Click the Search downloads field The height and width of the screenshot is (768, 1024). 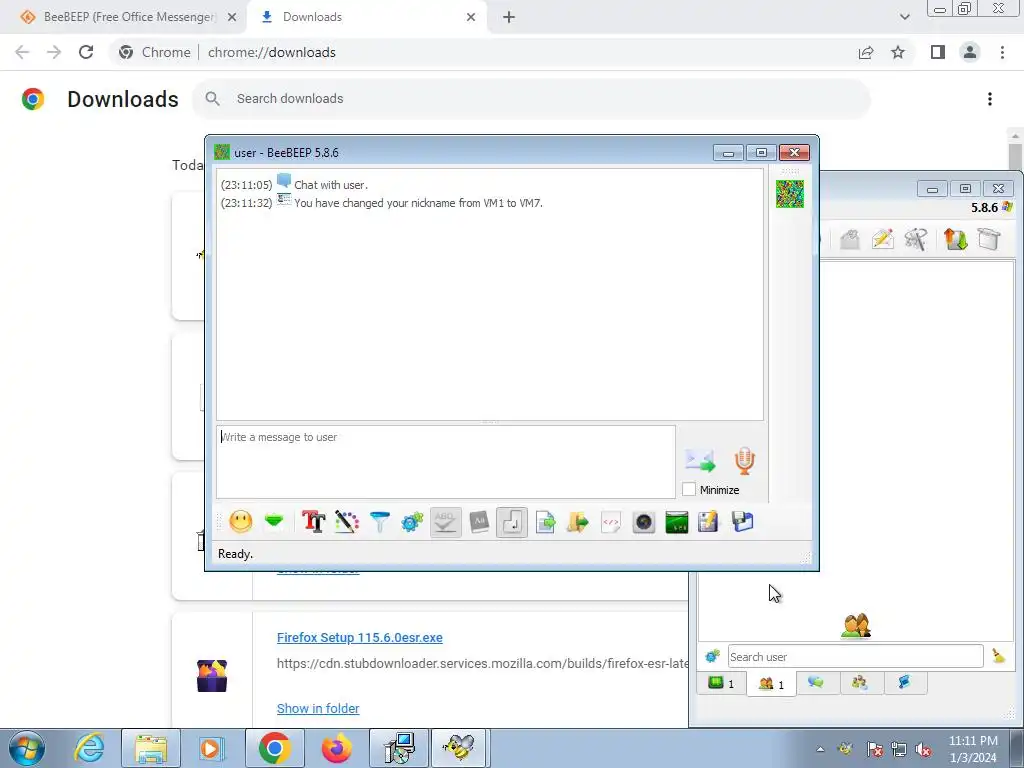pyautogui.click(x=531, y=99)
